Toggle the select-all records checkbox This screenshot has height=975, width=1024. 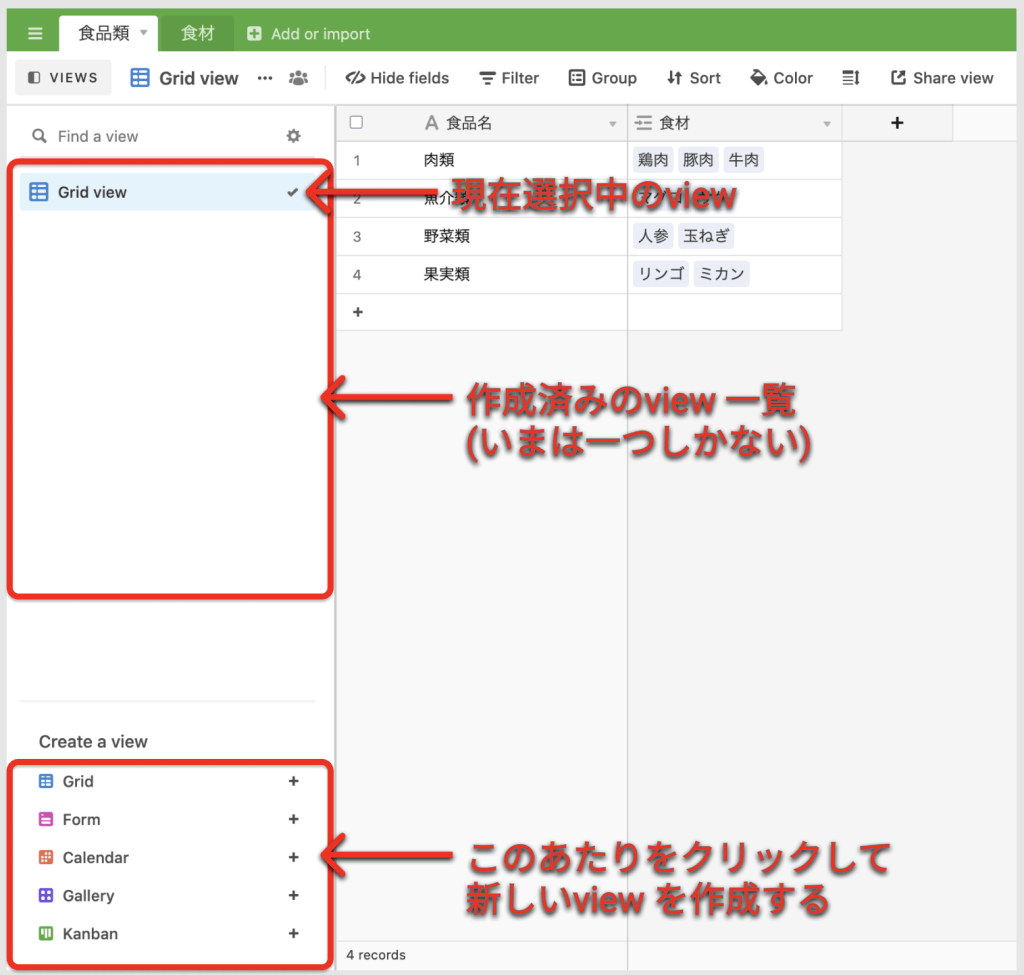pos(356,123)
